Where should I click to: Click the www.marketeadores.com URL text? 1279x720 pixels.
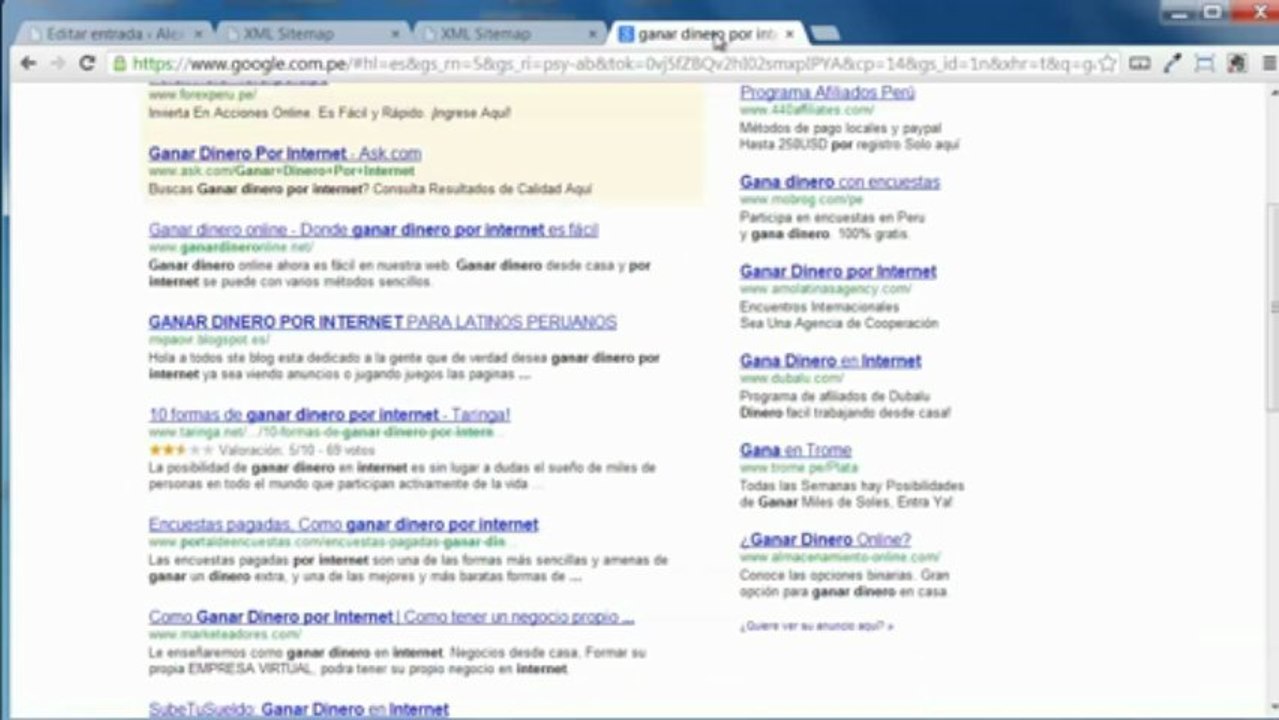224,634
